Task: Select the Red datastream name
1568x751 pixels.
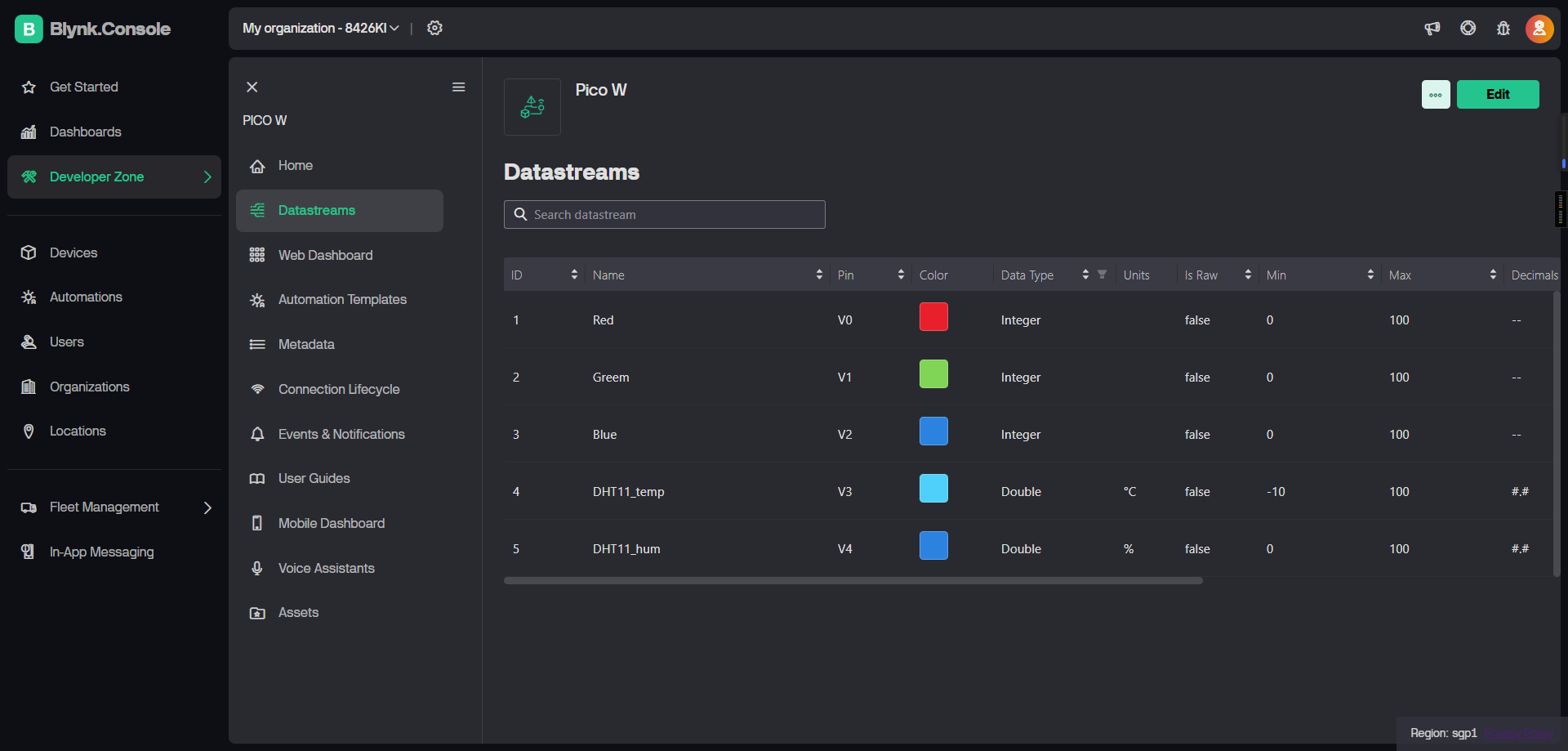Action: coord(604,320)
